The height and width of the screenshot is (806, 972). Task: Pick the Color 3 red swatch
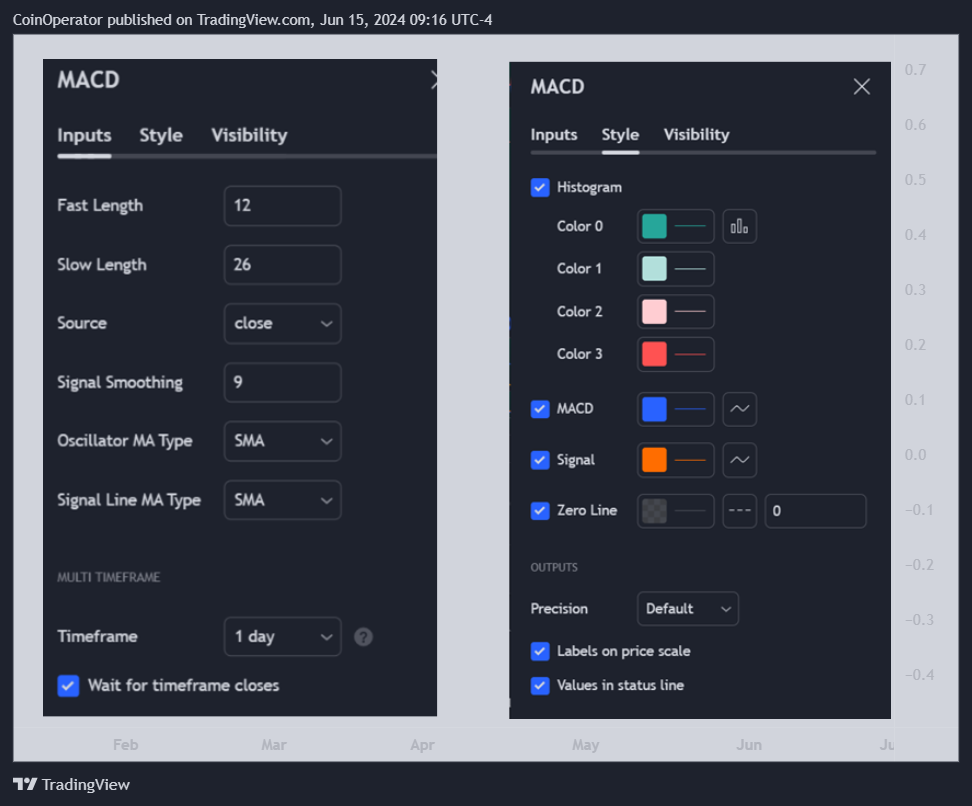[x=654, y=354]
